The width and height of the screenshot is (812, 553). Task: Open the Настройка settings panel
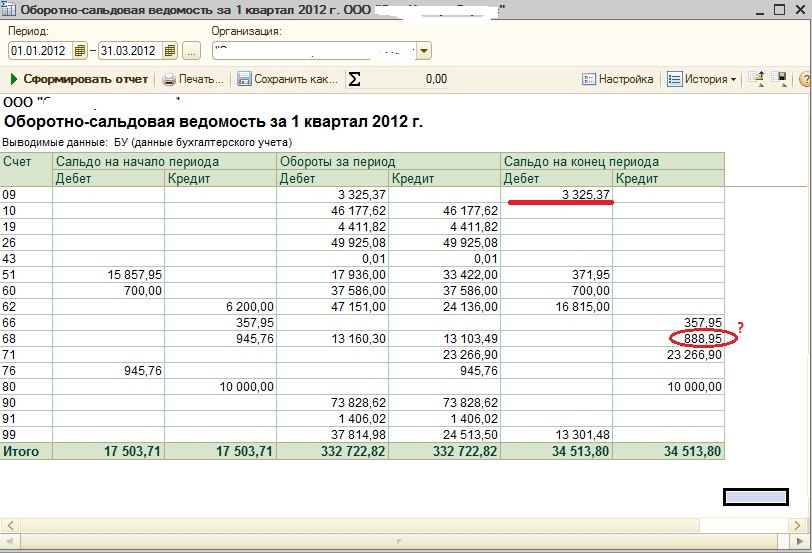pyautogui.click(x=618, y=79)
